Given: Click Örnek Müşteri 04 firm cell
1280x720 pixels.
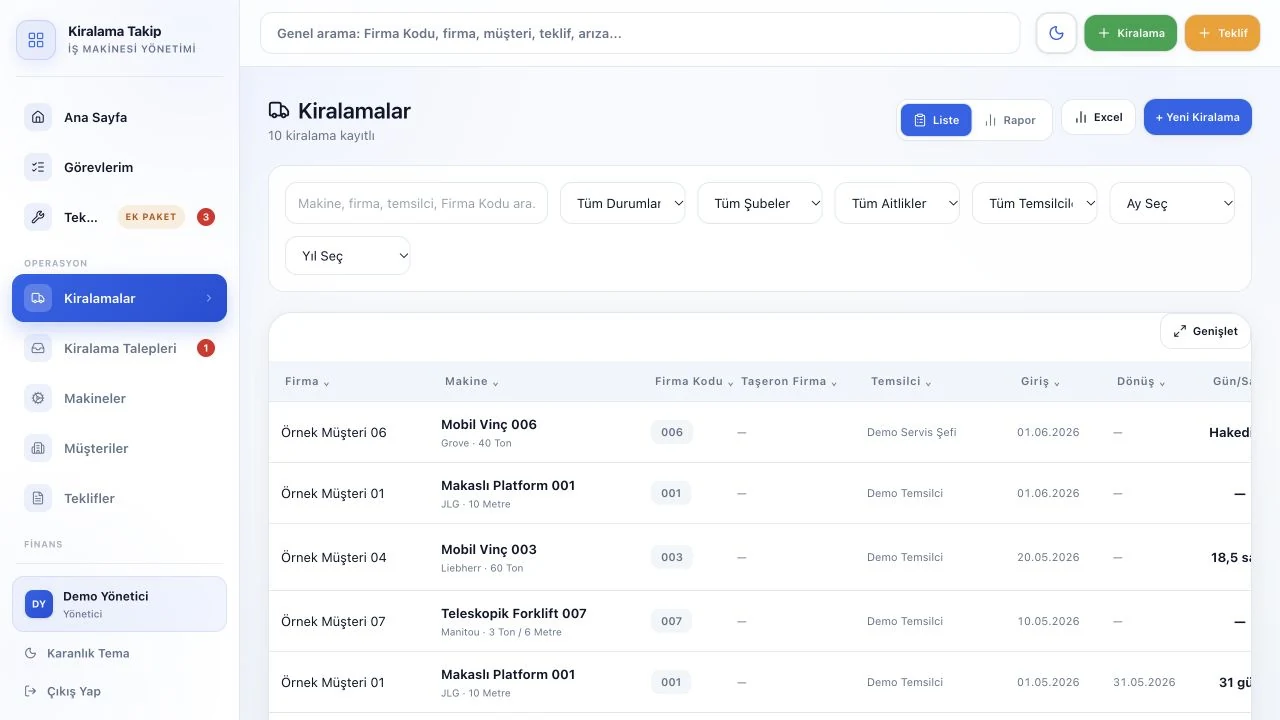Looking at the screenshot, I should [x=334, y=557].
